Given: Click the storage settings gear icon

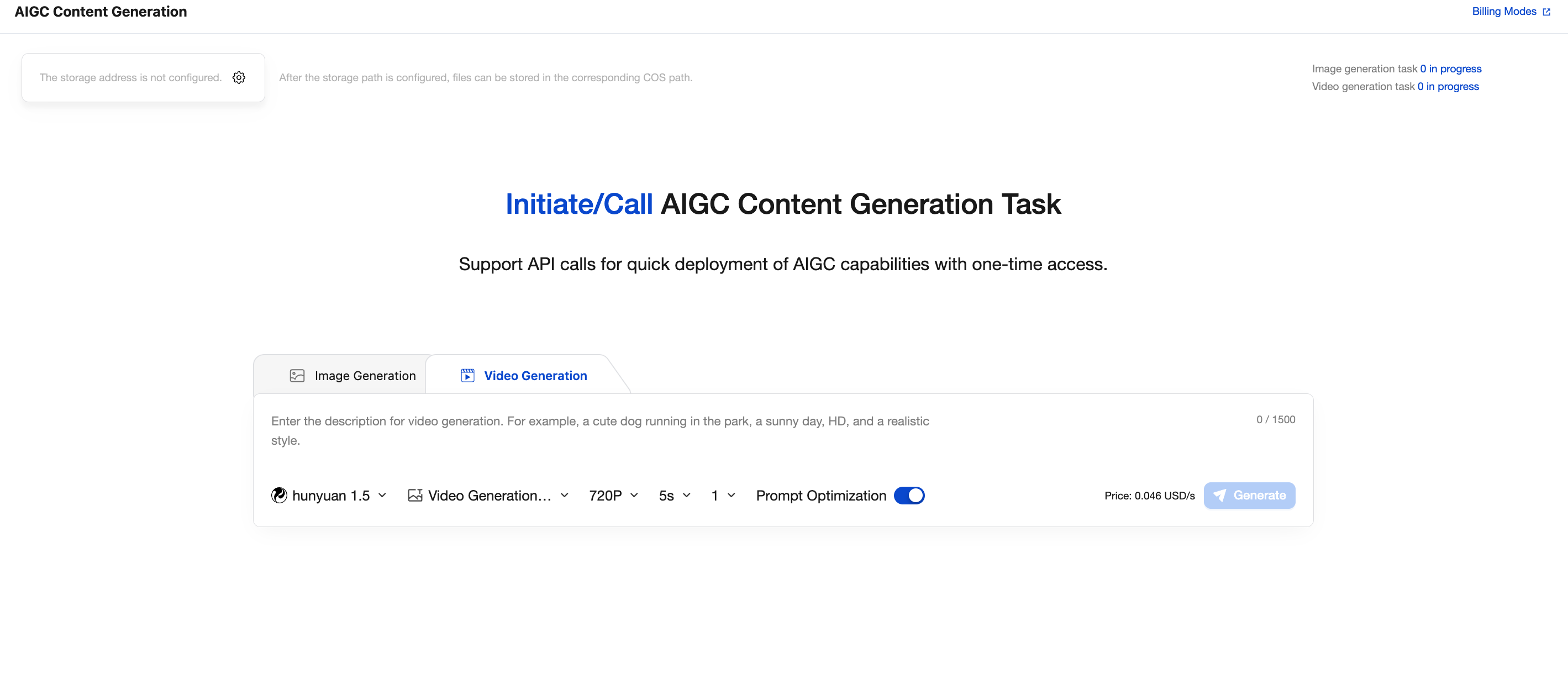Looking at the screenshot, I should tap(239, 77).
